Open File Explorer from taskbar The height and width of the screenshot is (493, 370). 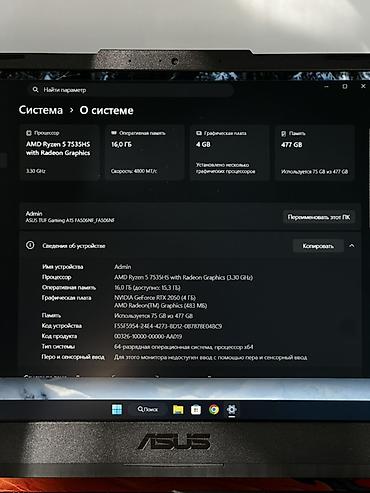[178, 410]
